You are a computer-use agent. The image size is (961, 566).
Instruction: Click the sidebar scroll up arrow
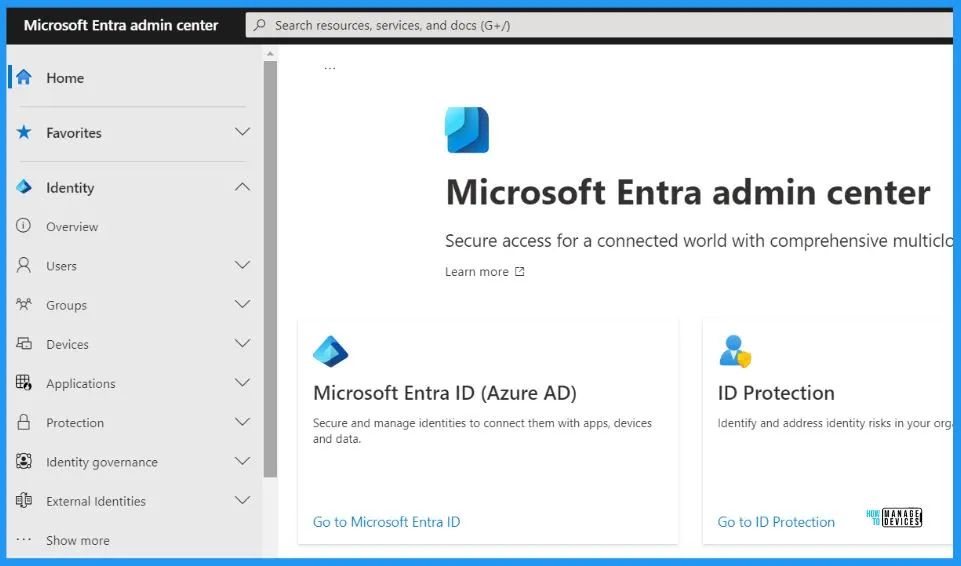click(x=270, y=54)
